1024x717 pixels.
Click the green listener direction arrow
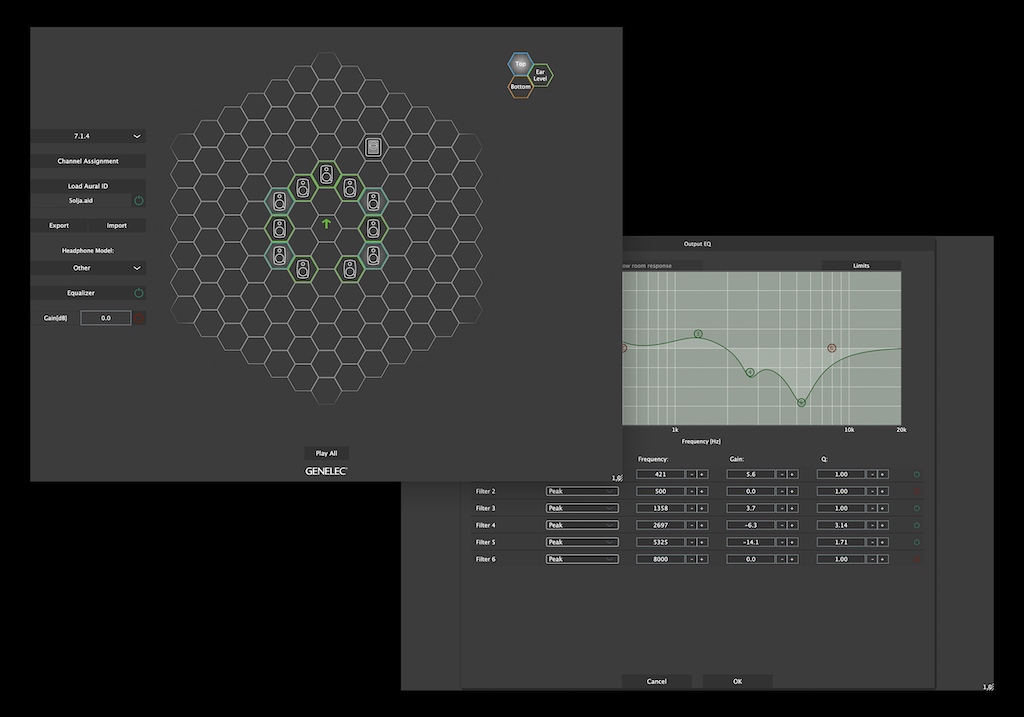click(x=326, y=223)
